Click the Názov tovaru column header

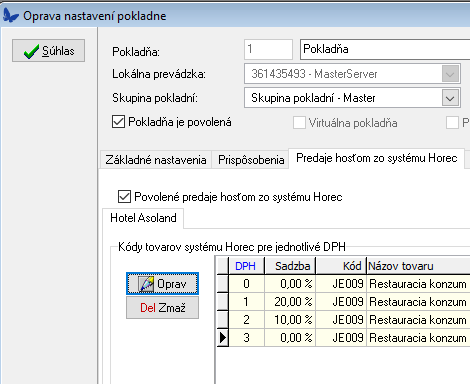coord(418,266)
